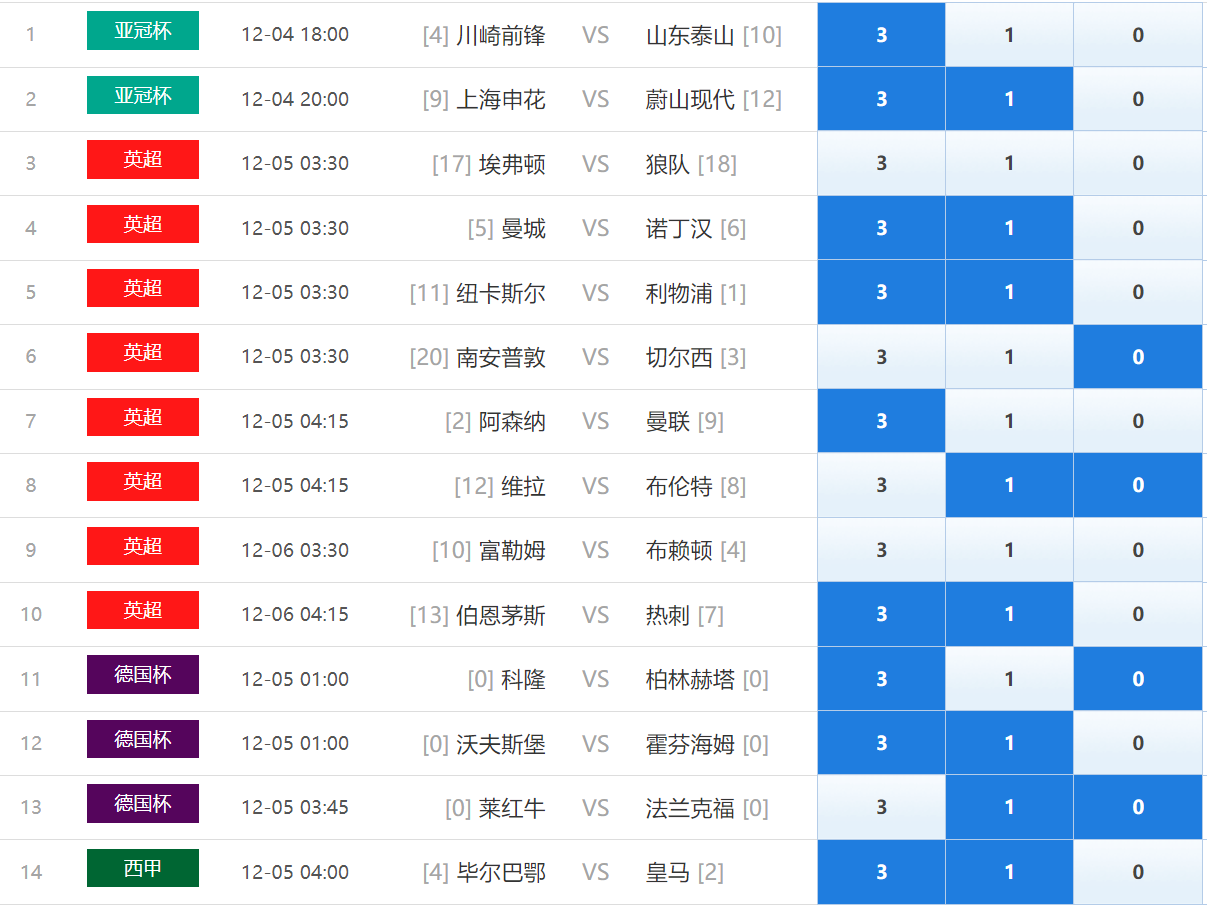Toggle option 0 for 上海申花 vs 蔚山现代
1207x907 pixels.
pos(1138,99)
